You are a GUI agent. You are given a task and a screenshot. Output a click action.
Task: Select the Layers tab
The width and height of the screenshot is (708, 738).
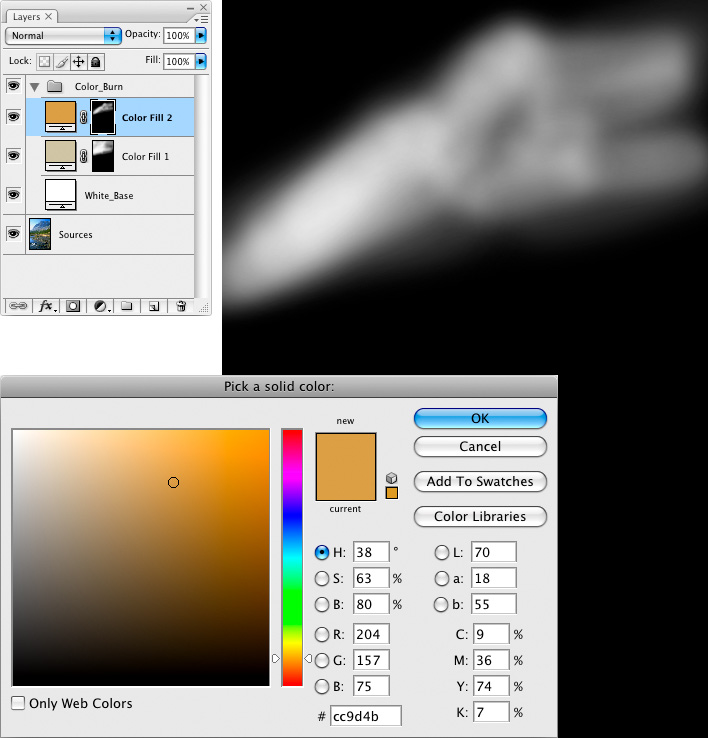(x=27, y=17)
